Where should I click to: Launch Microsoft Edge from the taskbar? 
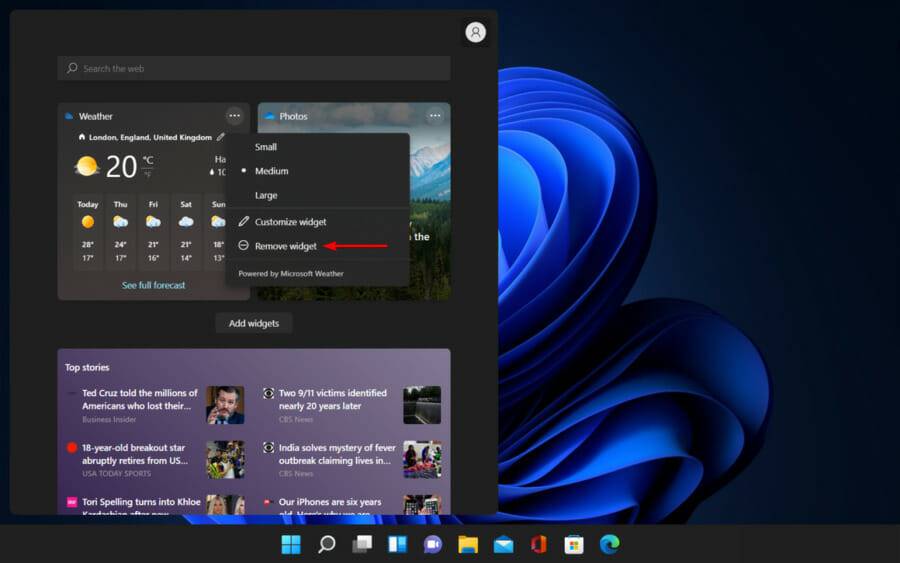click(x=609, y=544)
